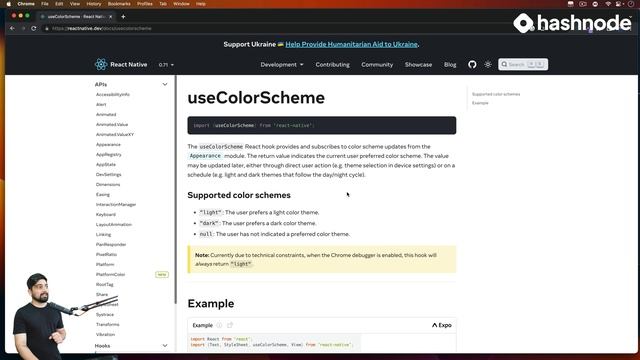Select Appearance in the sidebar
Screen dimensions: 640x360
pos(108,144)
